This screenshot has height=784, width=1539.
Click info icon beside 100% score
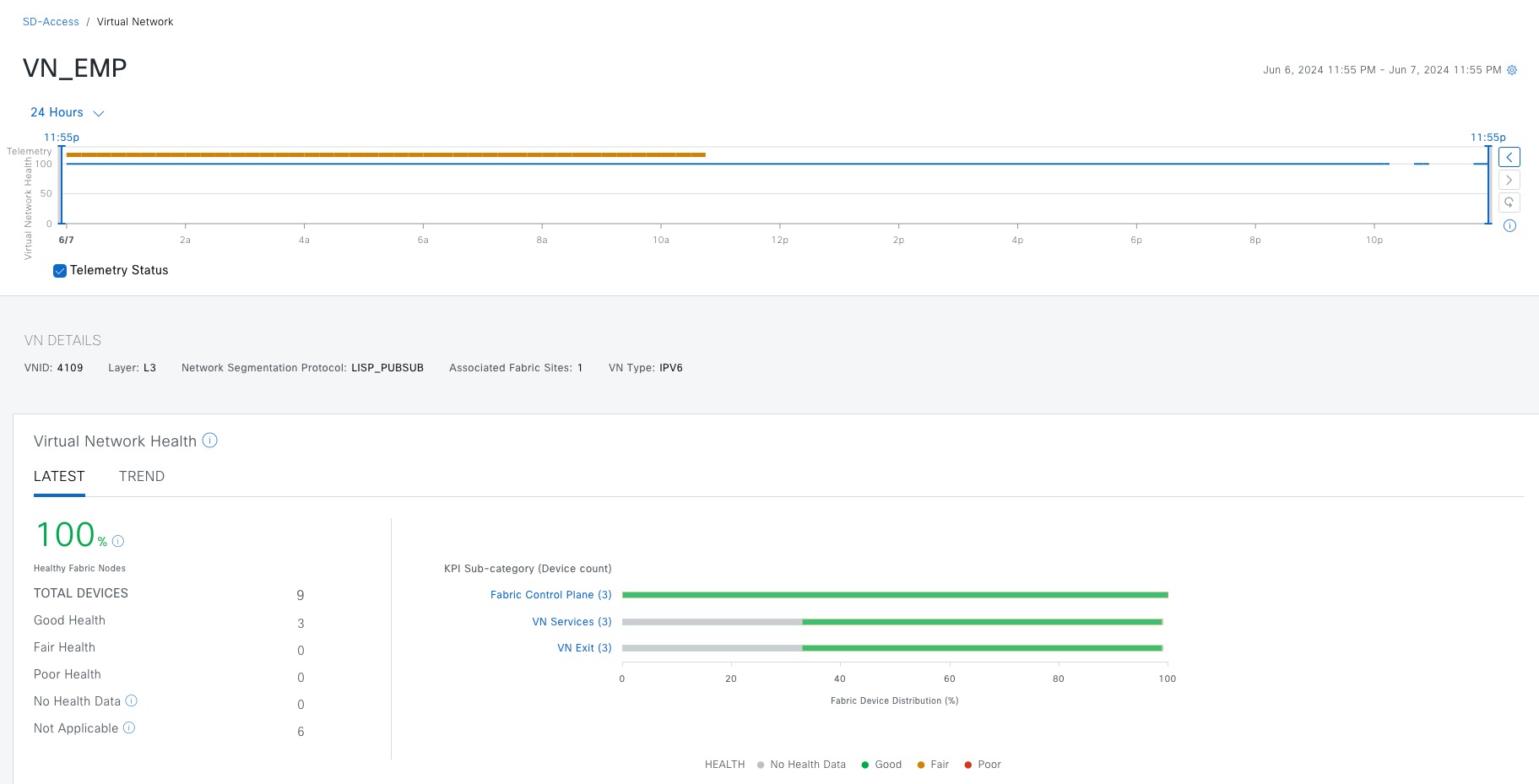pos(118,542)
